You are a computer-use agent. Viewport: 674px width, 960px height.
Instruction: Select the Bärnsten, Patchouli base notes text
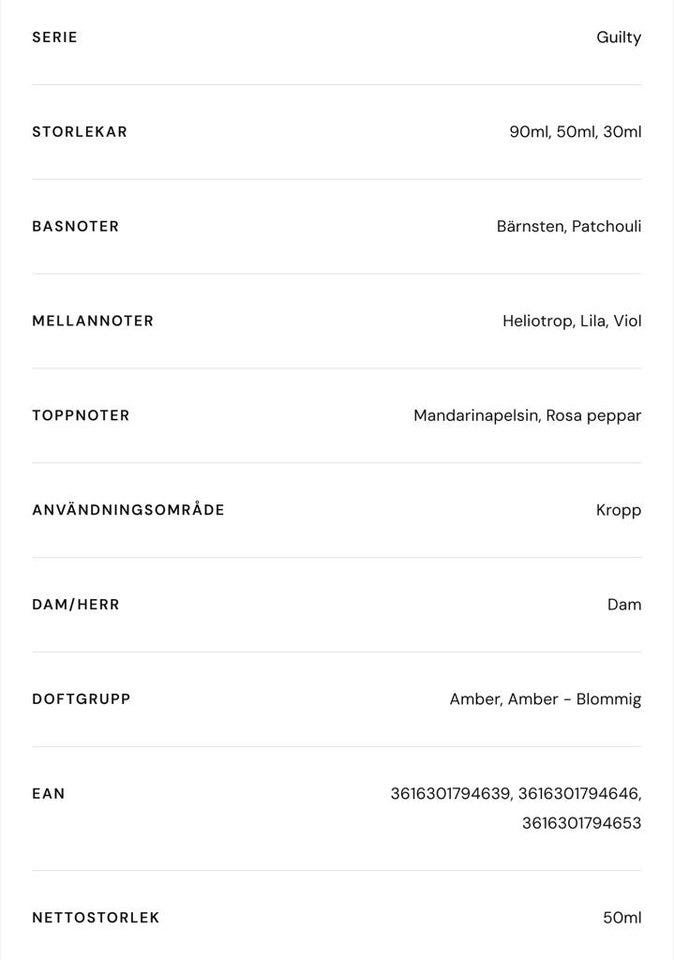click(x=568, y=226)
